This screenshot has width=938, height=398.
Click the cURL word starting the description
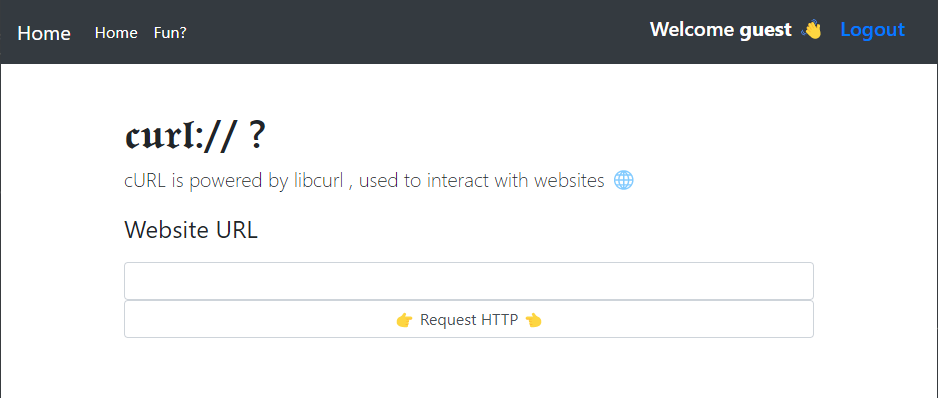145,180
